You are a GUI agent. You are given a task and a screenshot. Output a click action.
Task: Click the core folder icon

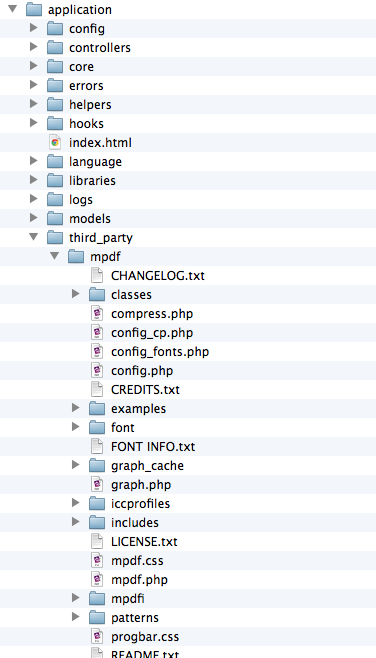click(x=55, y=66)
